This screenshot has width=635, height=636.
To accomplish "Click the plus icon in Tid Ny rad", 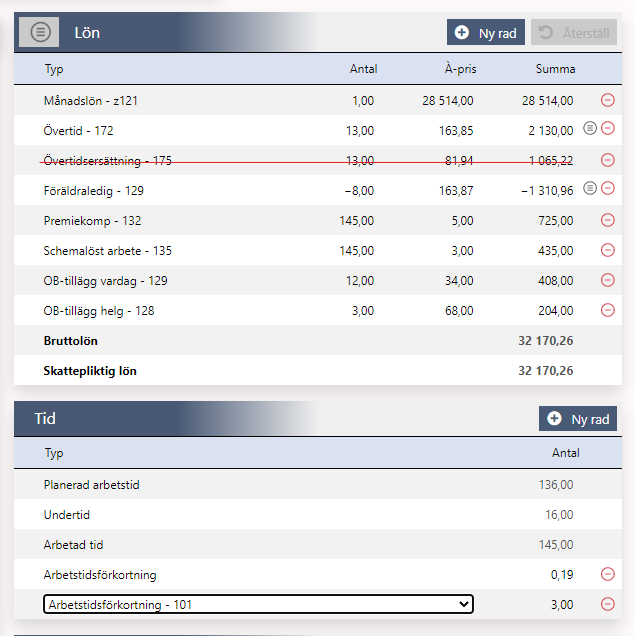I will pyautogui.click(x=554, y=419).
